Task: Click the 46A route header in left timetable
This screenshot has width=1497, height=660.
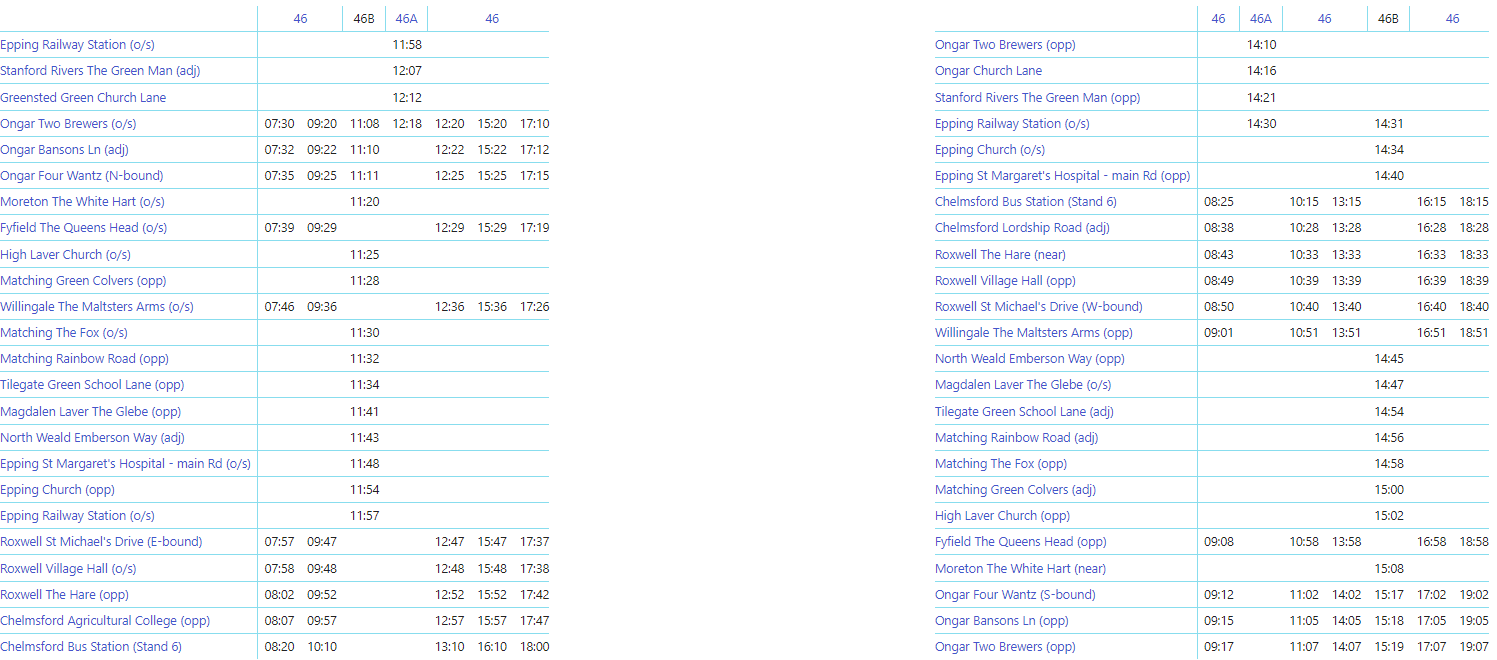Action: tap(406, 19)
